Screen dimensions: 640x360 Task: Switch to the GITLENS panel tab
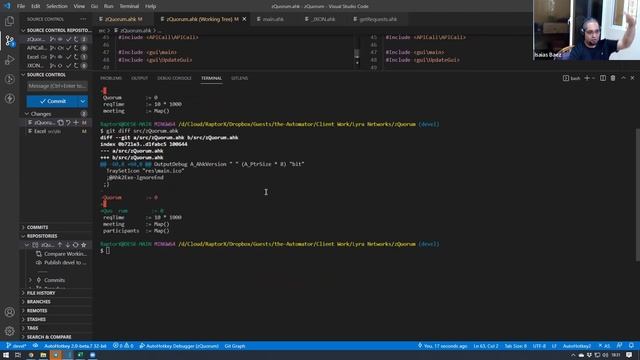click(240, 78)
